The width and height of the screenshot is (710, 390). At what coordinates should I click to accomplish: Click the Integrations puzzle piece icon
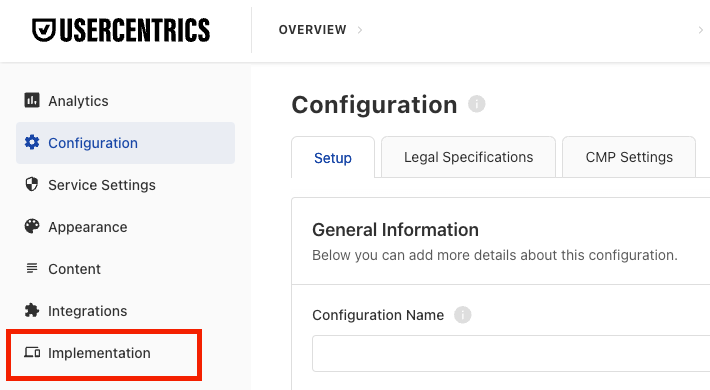[x=32, y=310]
